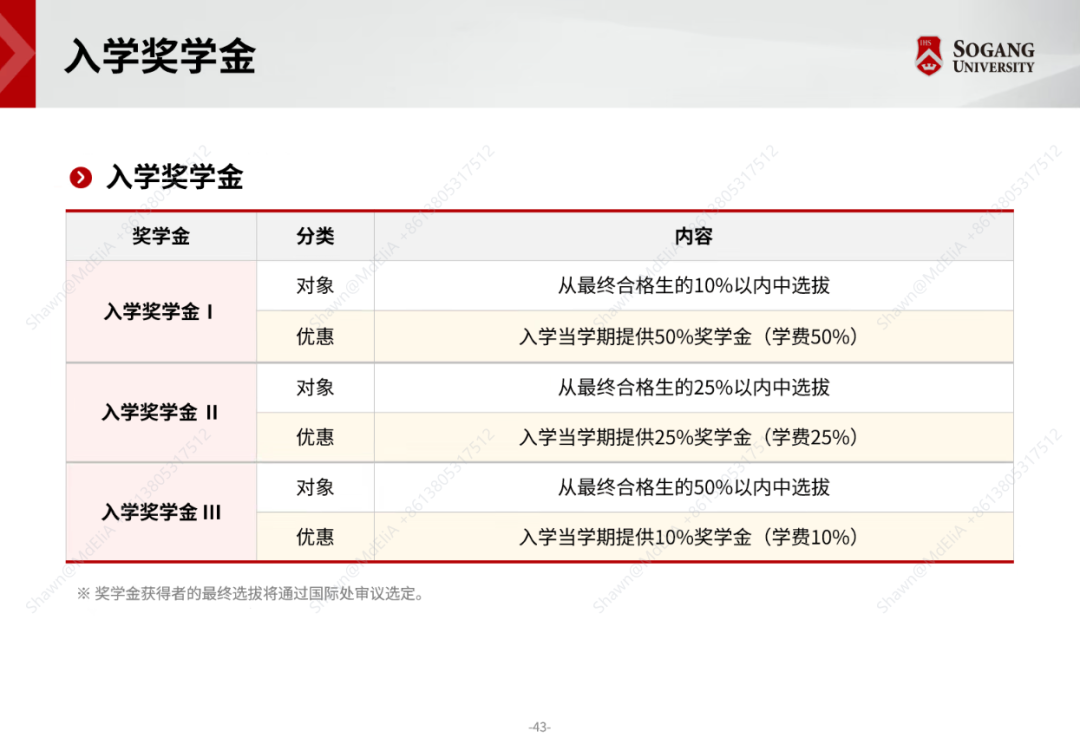Click 从最终合格生的25%以内中选拔 cell
Viewport: 1080px width, 744px height.
tap(693, 387)
